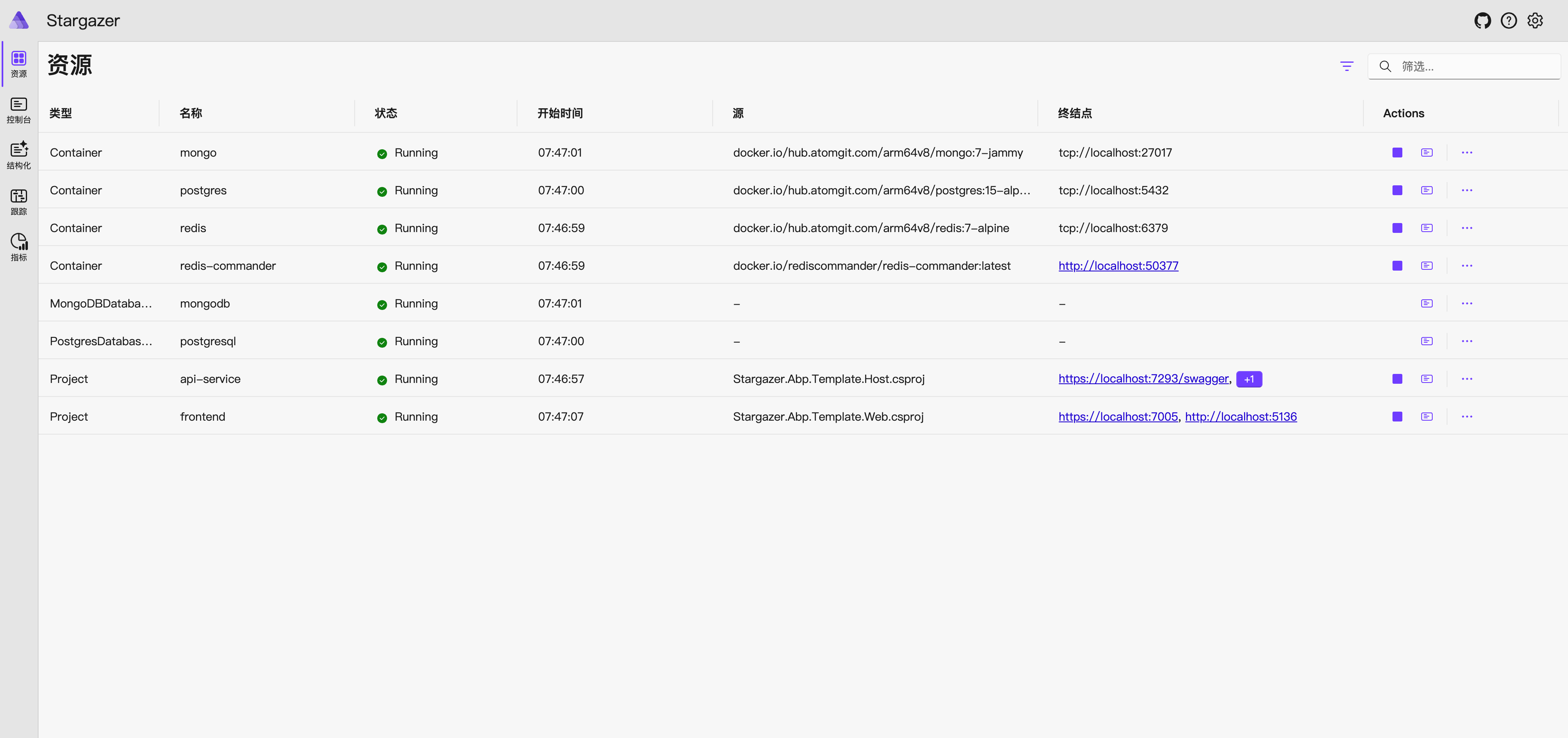
Task: View console logs for postgres
Action: pyautogui.click(x=1426, y=190)
